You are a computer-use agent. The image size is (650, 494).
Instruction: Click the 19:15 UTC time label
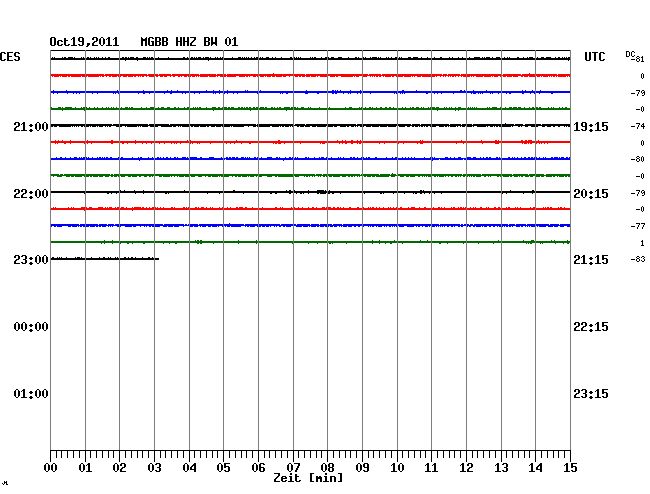[591, 126]
